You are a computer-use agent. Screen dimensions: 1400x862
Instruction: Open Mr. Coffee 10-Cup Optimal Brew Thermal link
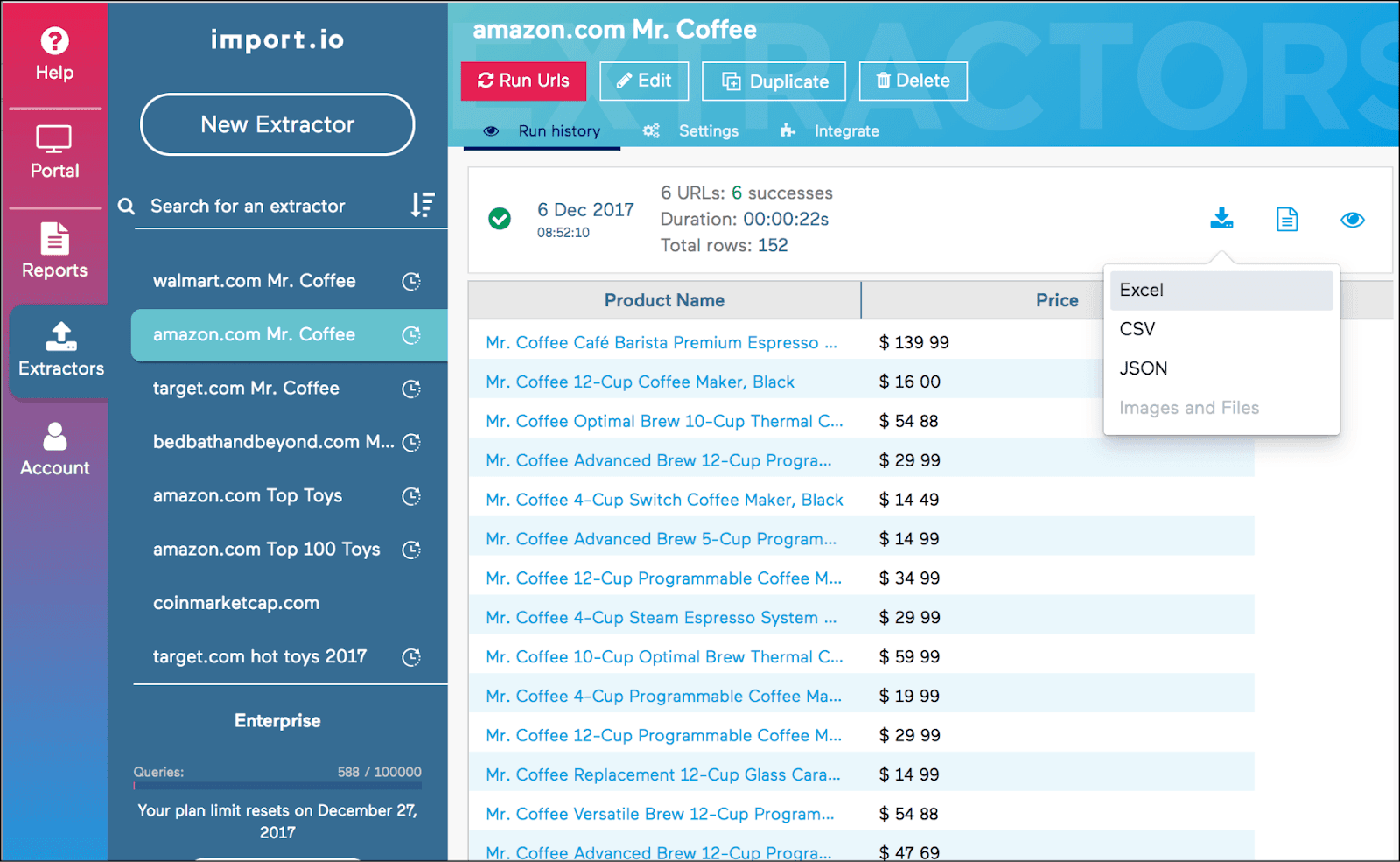pyautogui.click(x=665, y=657)
